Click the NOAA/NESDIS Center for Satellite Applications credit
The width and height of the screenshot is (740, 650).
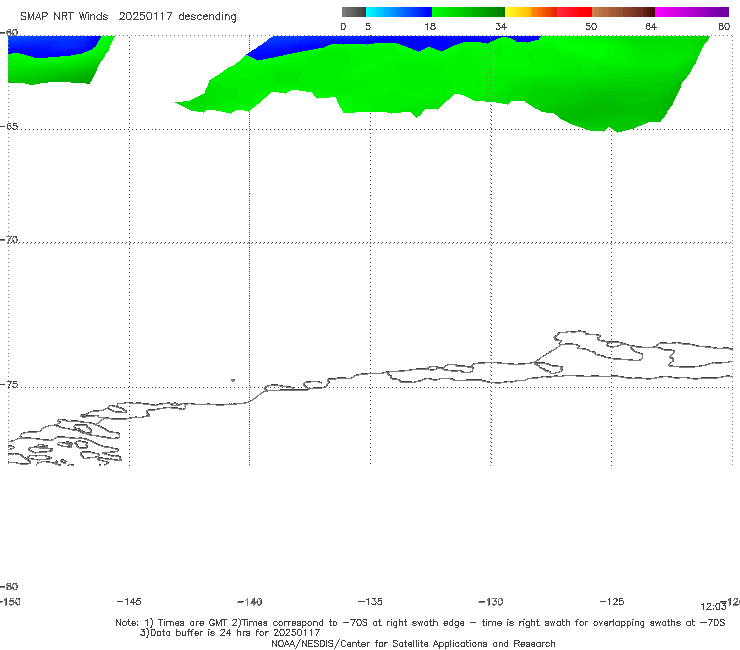[413, 643]
